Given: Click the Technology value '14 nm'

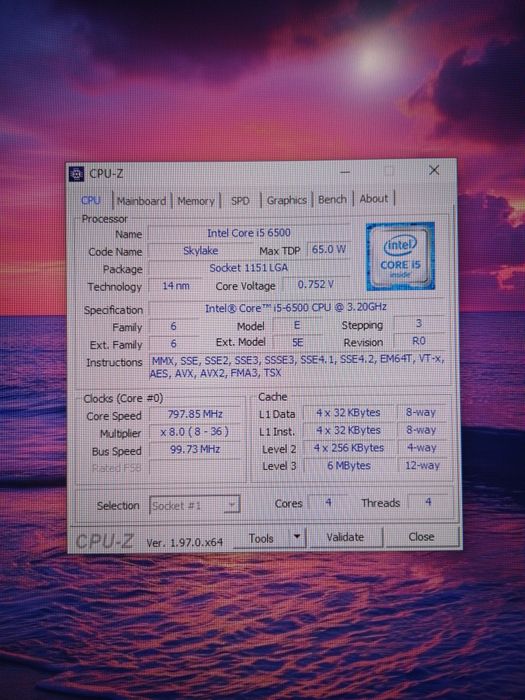Looking at the screenshot, I should point(175,286).
